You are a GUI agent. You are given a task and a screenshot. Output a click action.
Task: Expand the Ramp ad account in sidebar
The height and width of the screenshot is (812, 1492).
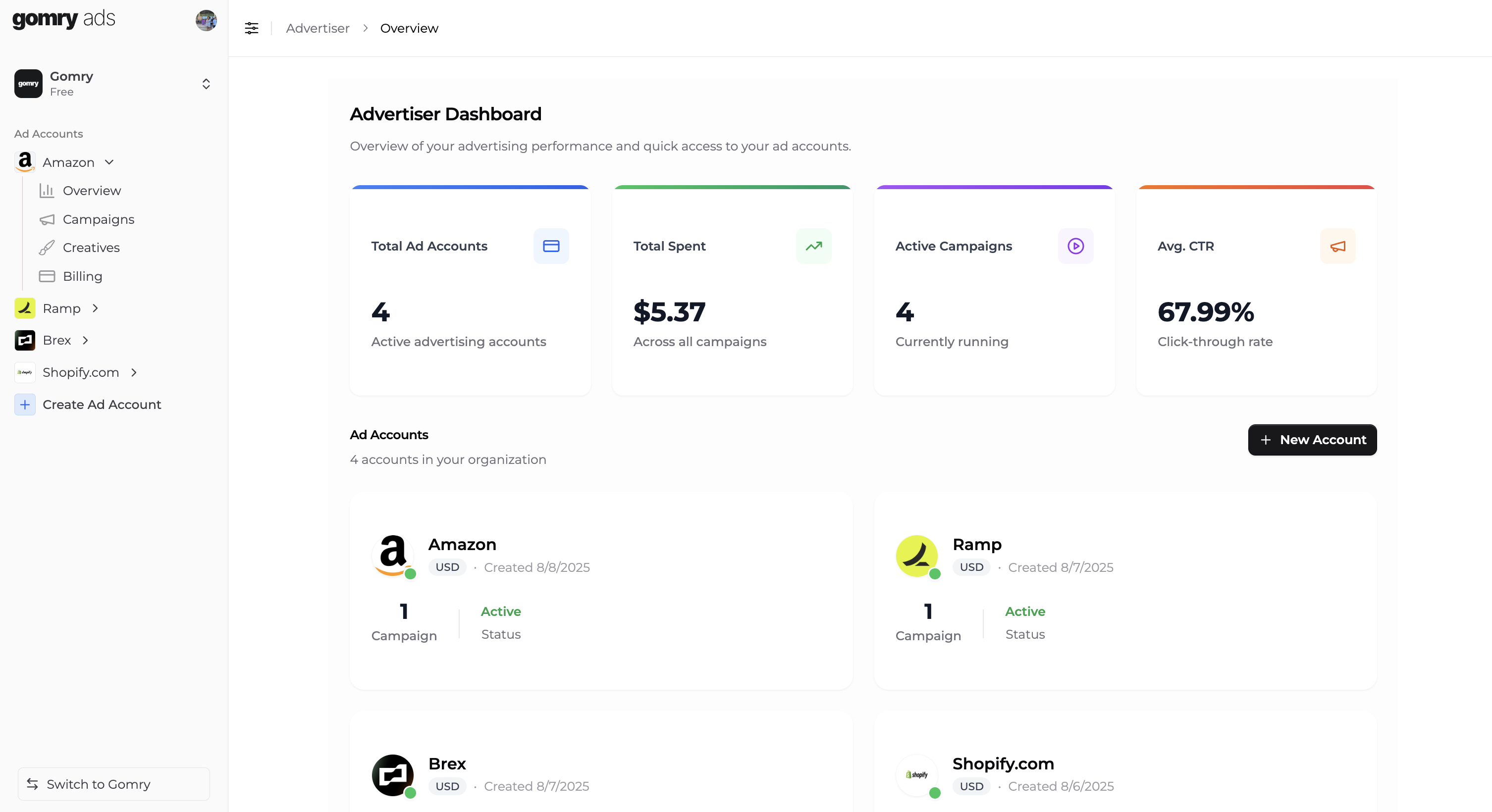tap(96, 308)
